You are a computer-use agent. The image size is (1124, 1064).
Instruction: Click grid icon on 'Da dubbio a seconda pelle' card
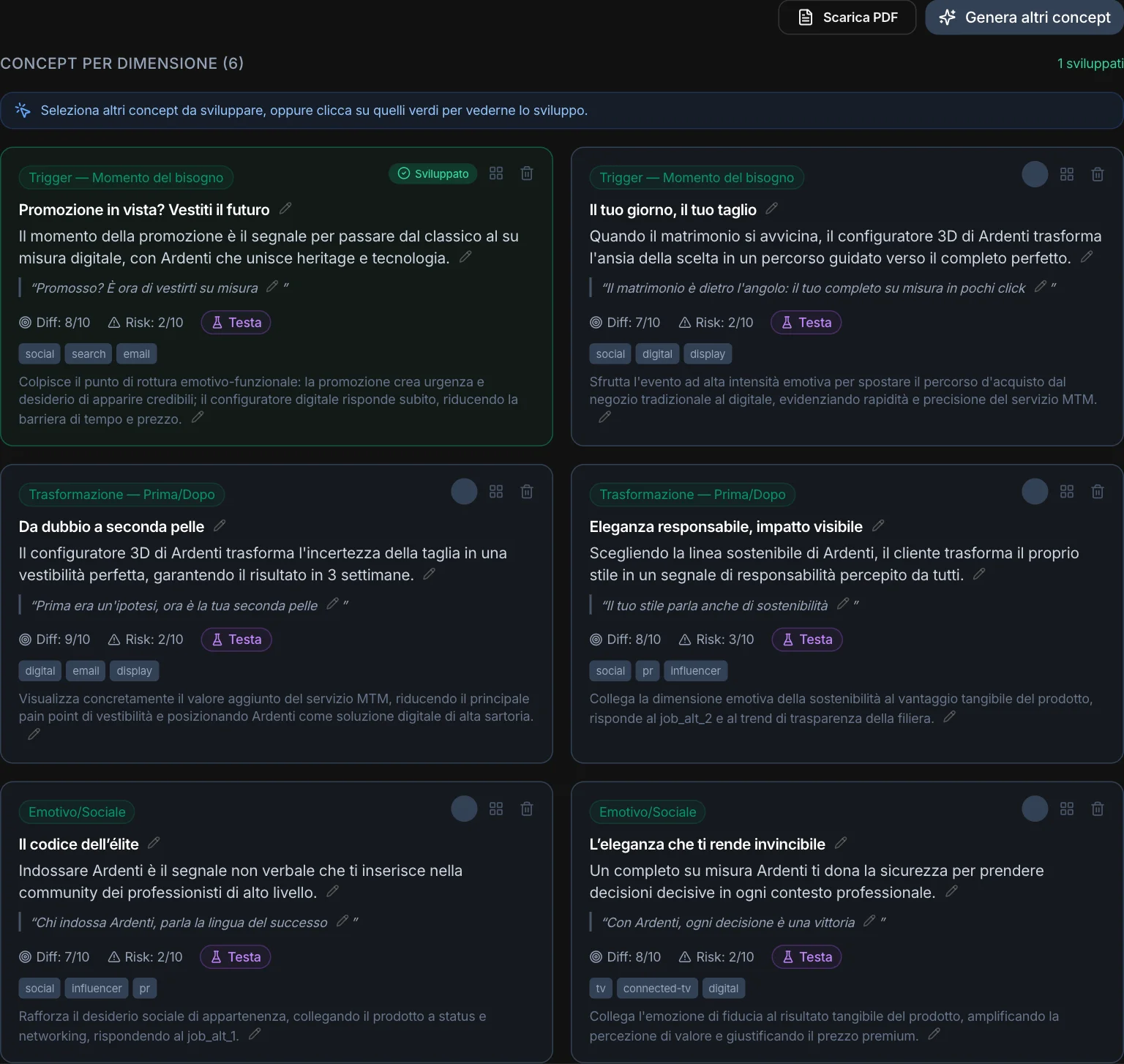tap(496, 491)
